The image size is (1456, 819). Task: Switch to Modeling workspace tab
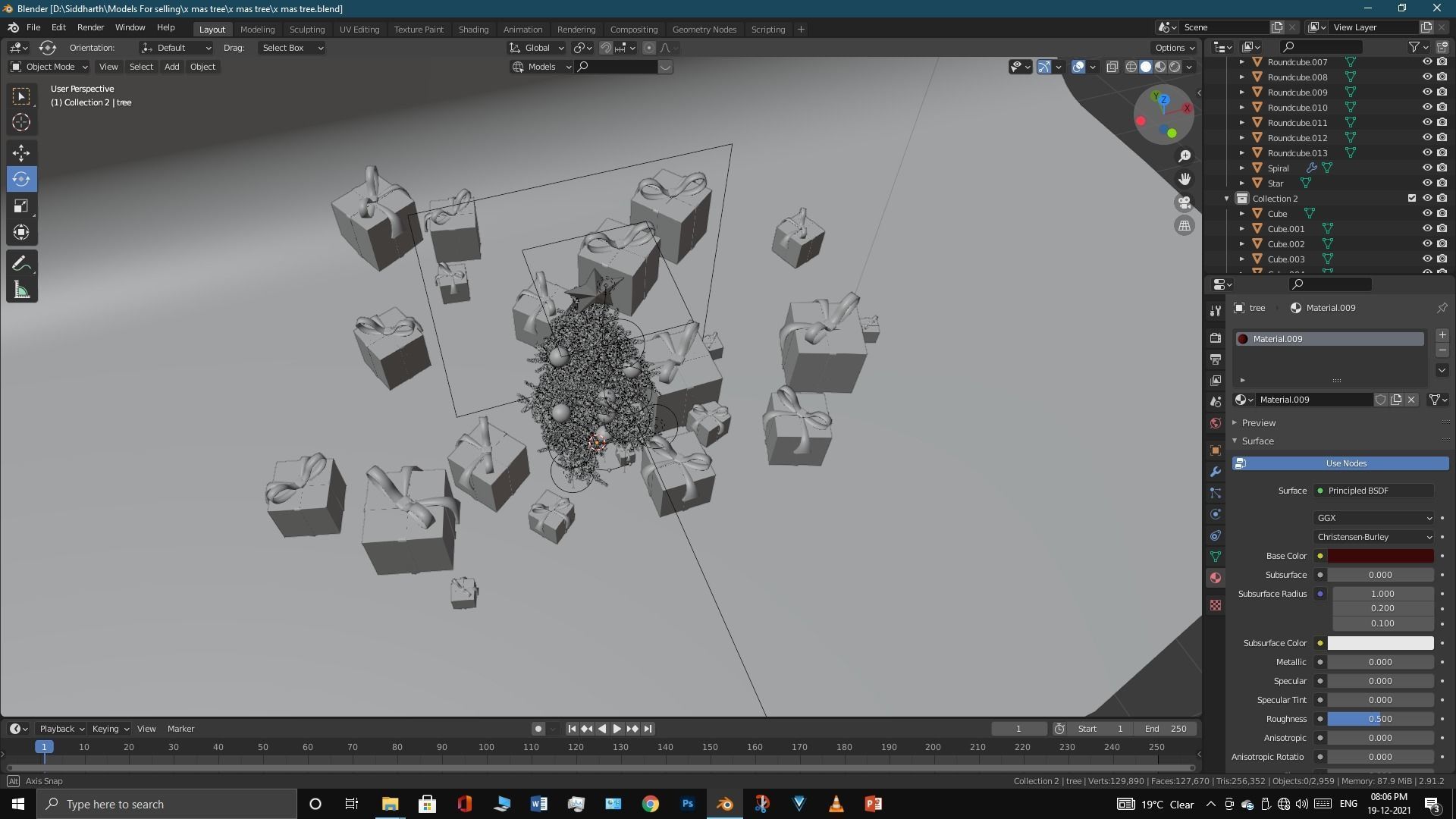tap(257, 29)
